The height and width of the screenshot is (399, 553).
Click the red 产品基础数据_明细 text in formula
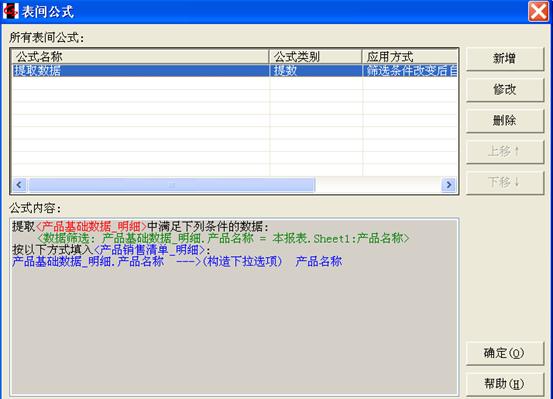[x=91, y=226]
